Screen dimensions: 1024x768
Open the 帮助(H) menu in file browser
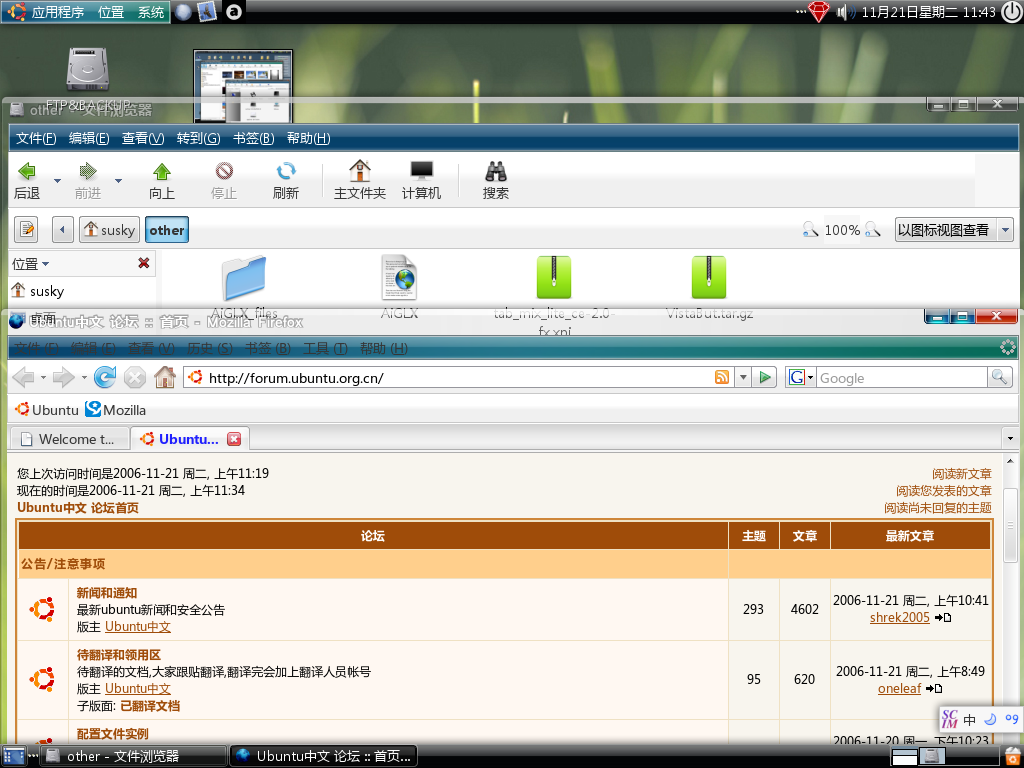tap(308, 138)
